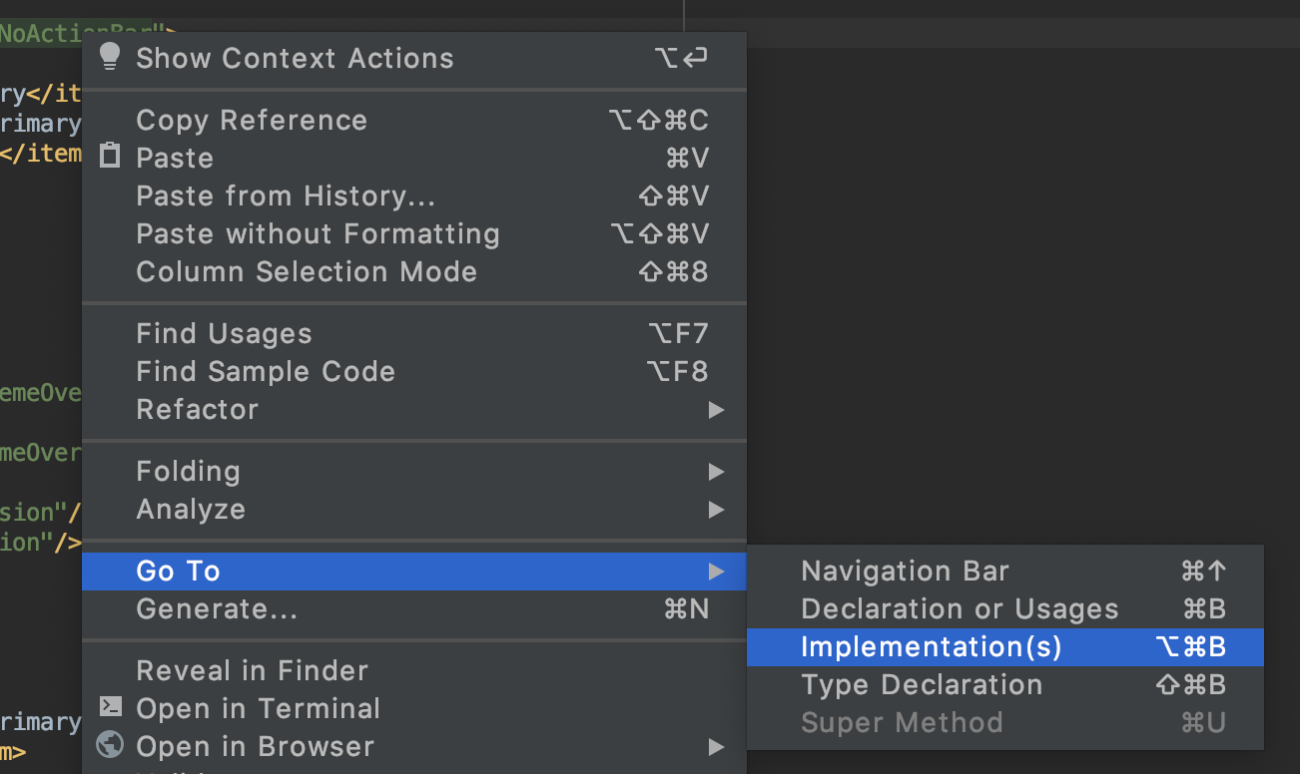
Task: Click the Open in Browser globe icon
Action: point(110,745)
